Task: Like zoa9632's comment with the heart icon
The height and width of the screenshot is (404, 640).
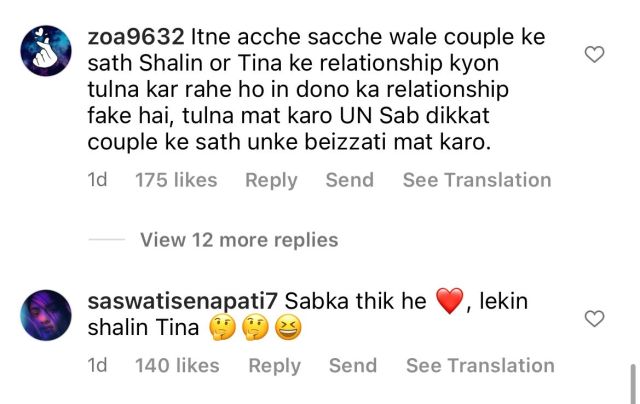Action: [594, 54]
